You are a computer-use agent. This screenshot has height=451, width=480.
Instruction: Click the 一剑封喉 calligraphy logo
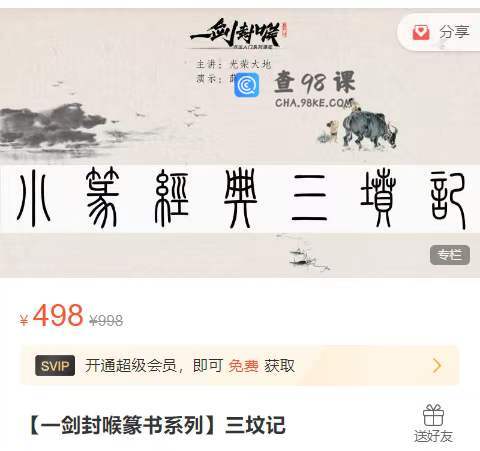point(239,34)
